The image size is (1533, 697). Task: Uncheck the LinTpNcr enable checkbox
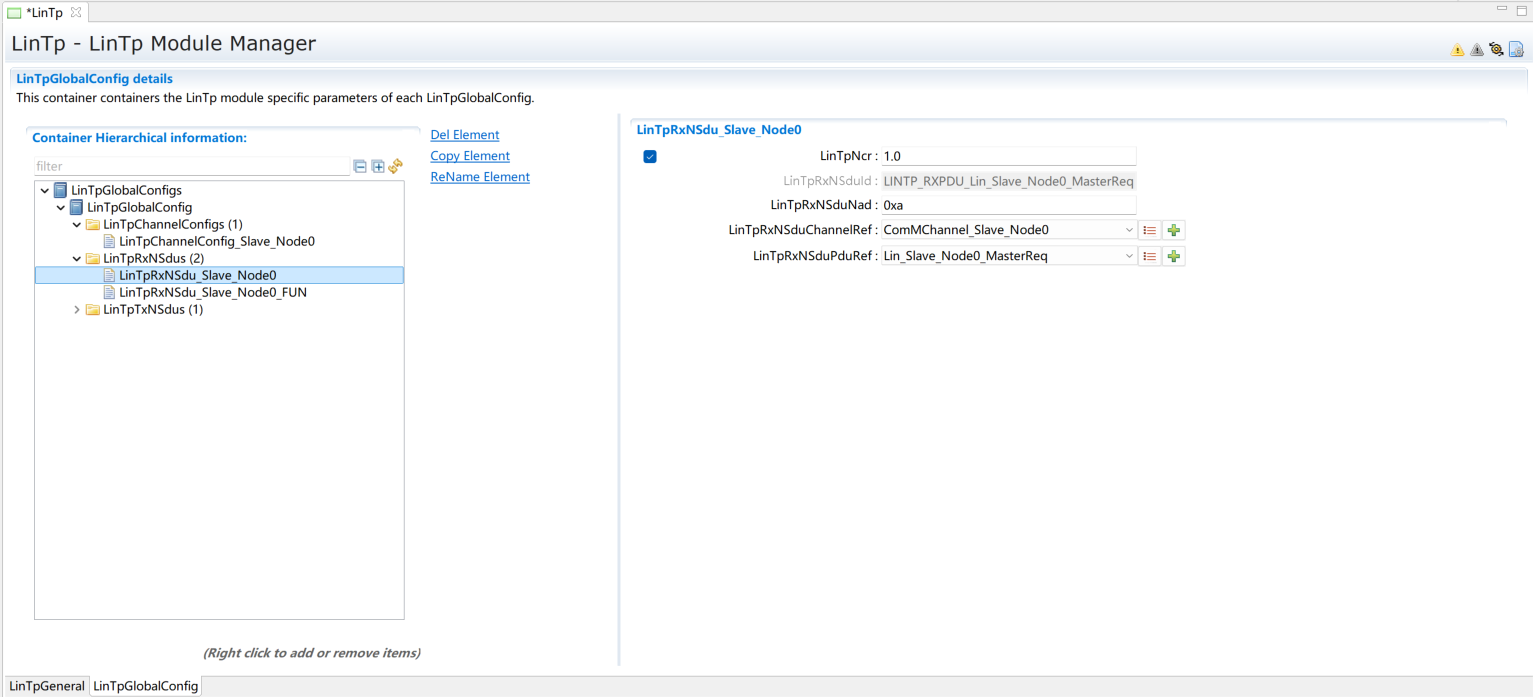[650, 156]
